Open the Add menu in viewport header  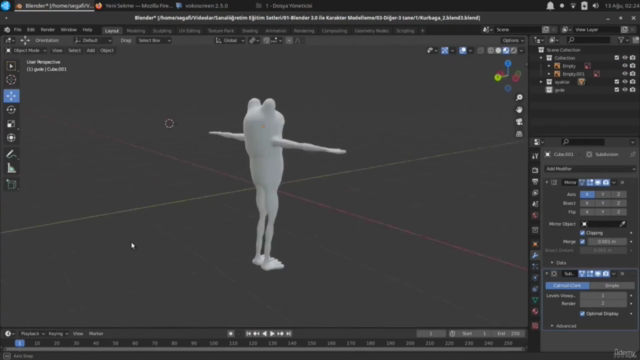pos(91,50)
